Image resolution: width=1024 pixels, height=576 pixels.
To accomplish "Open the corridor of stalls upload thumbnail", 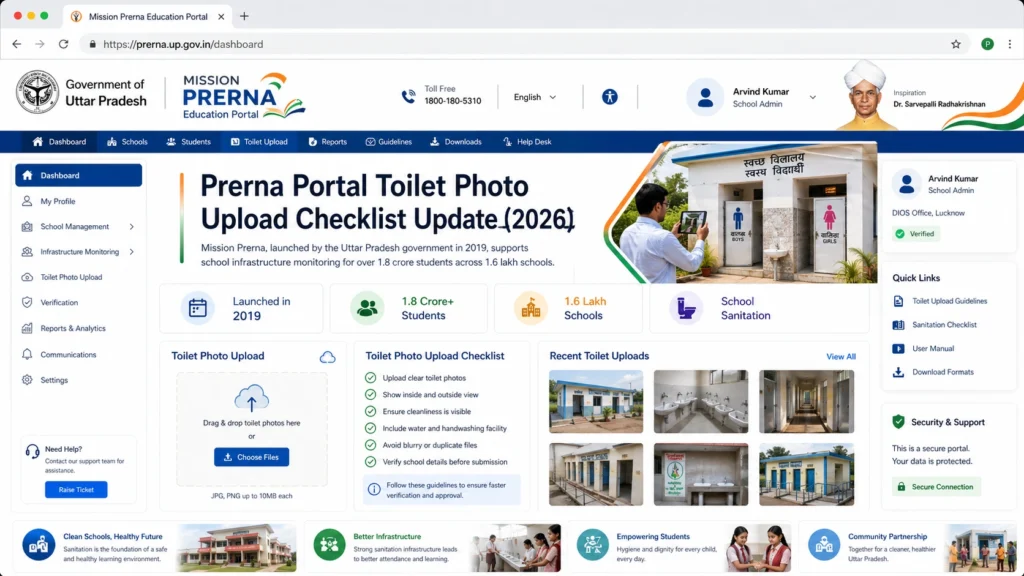I will click(807, 402).
